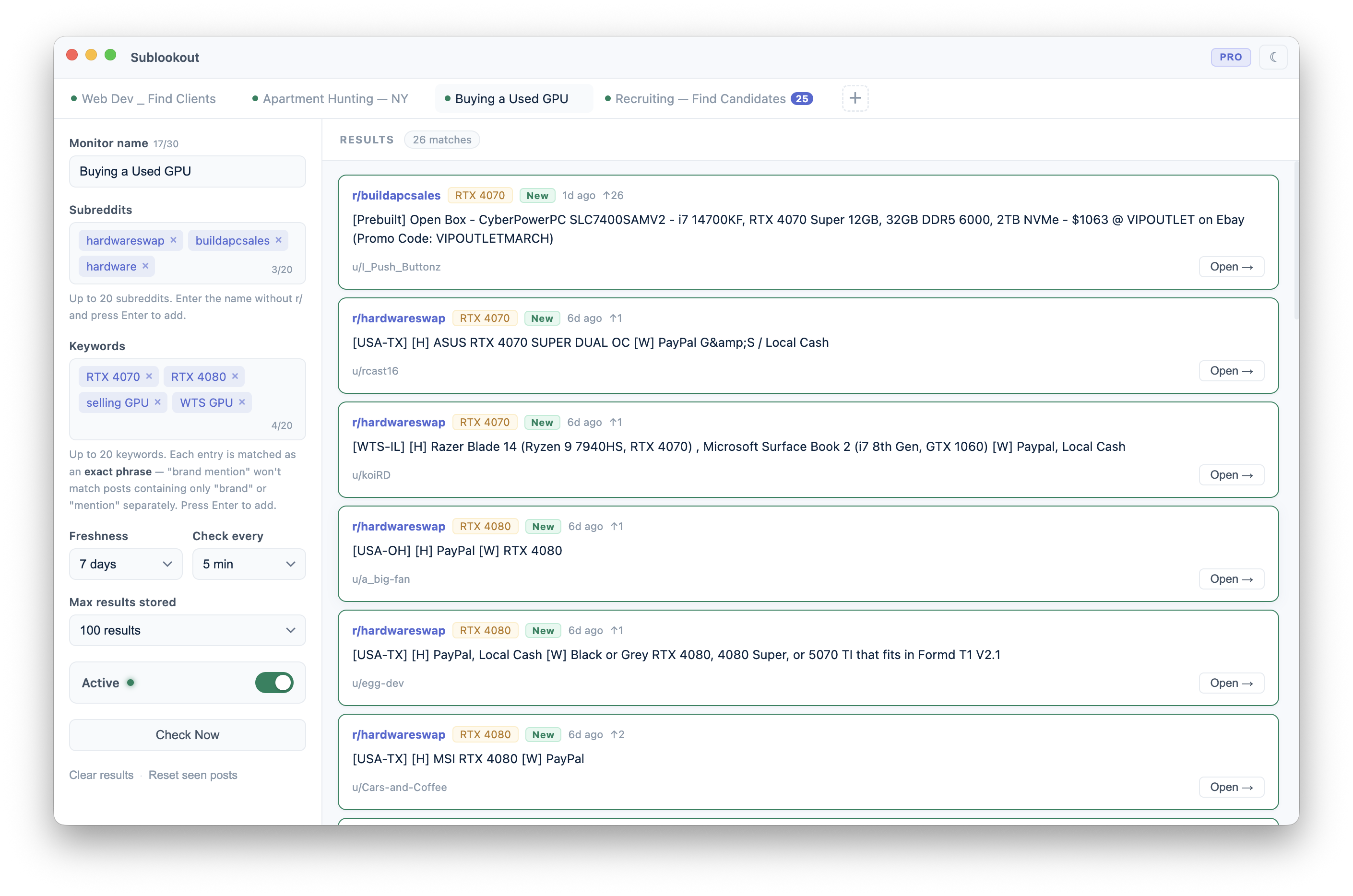Click the Monitor name input field

point(188,171)
